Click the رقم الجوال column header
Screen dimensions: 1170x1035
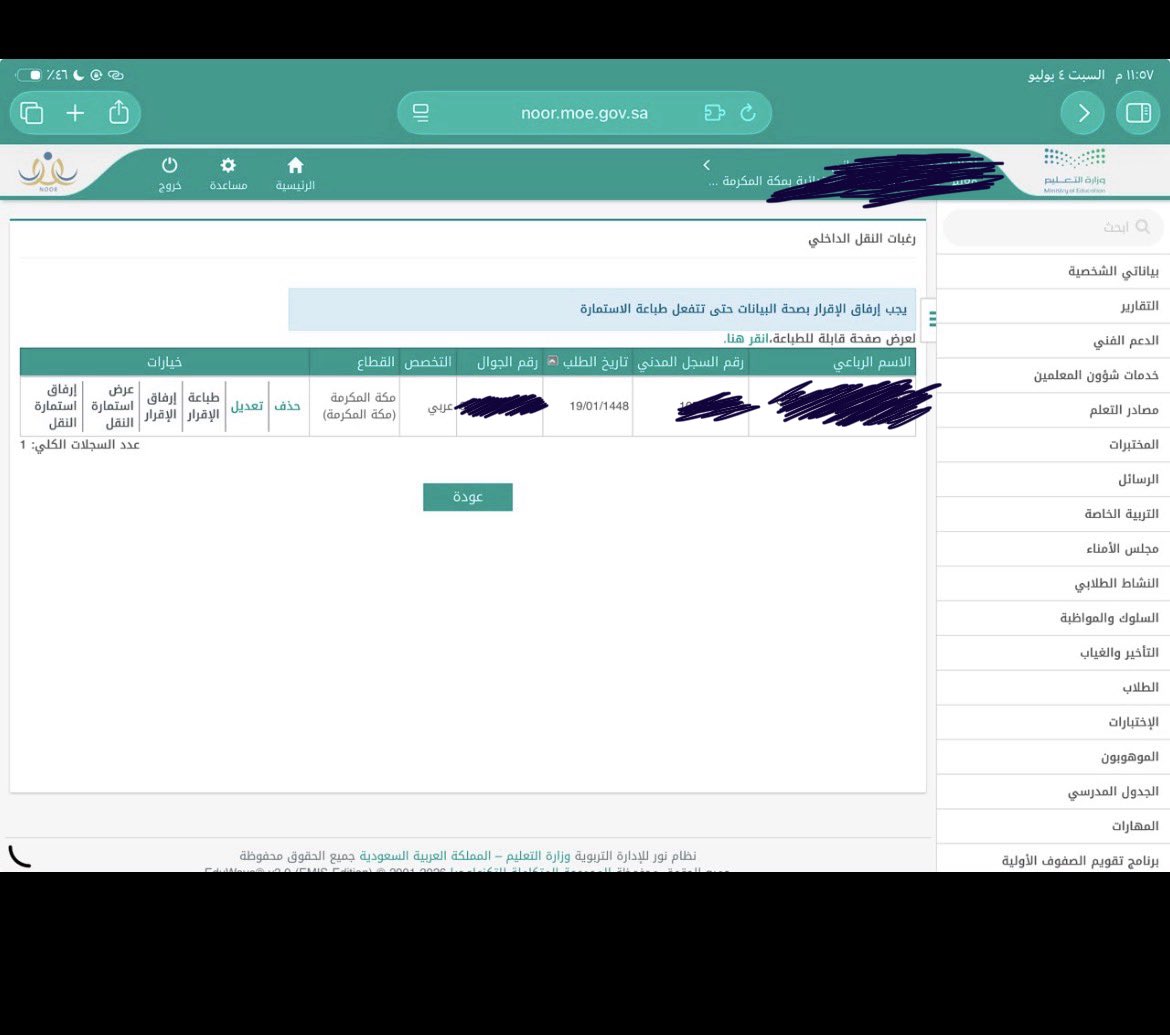click(507, 362)
